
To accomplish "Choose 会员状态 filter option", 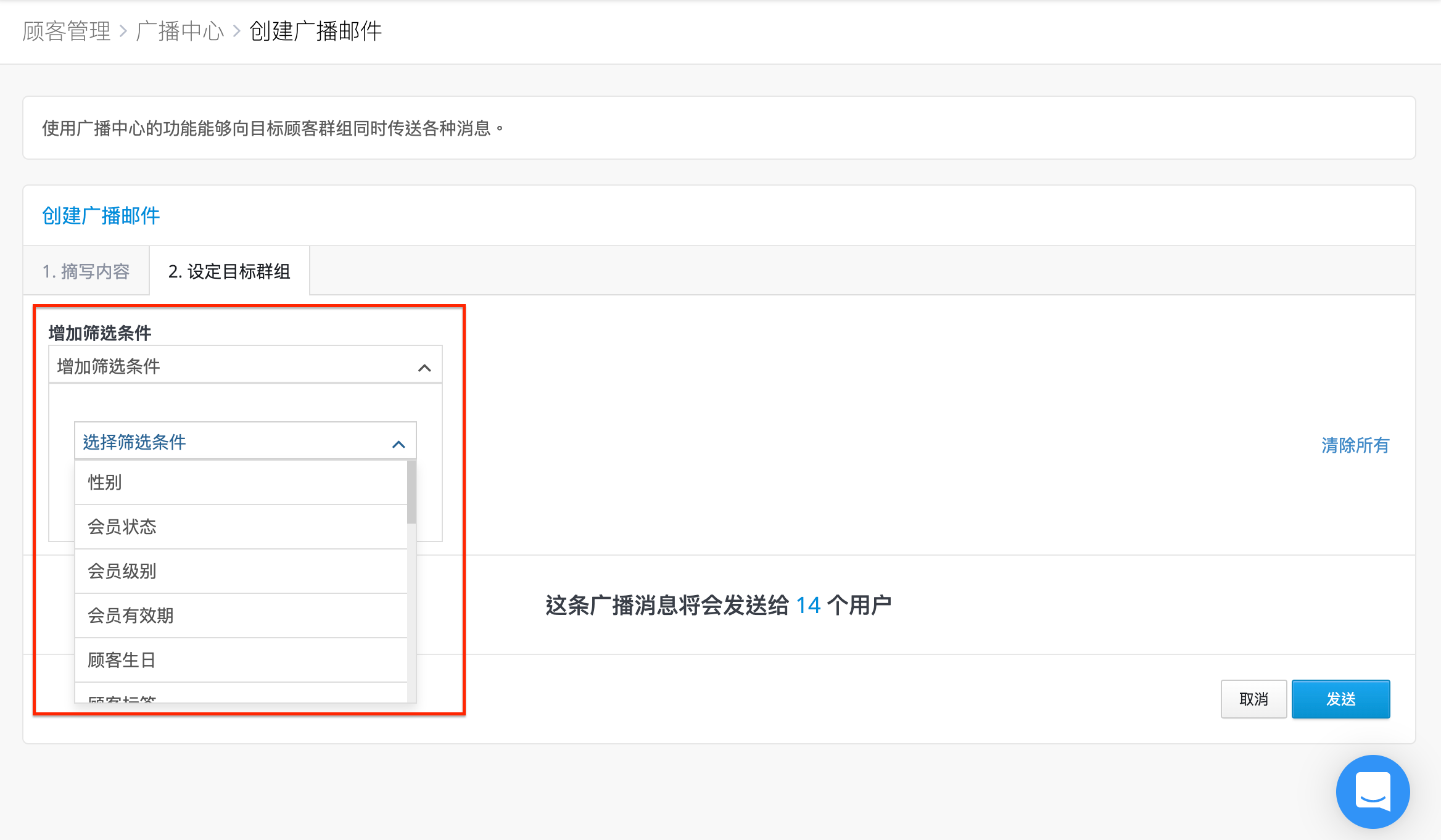I will (x=241, y=527).
